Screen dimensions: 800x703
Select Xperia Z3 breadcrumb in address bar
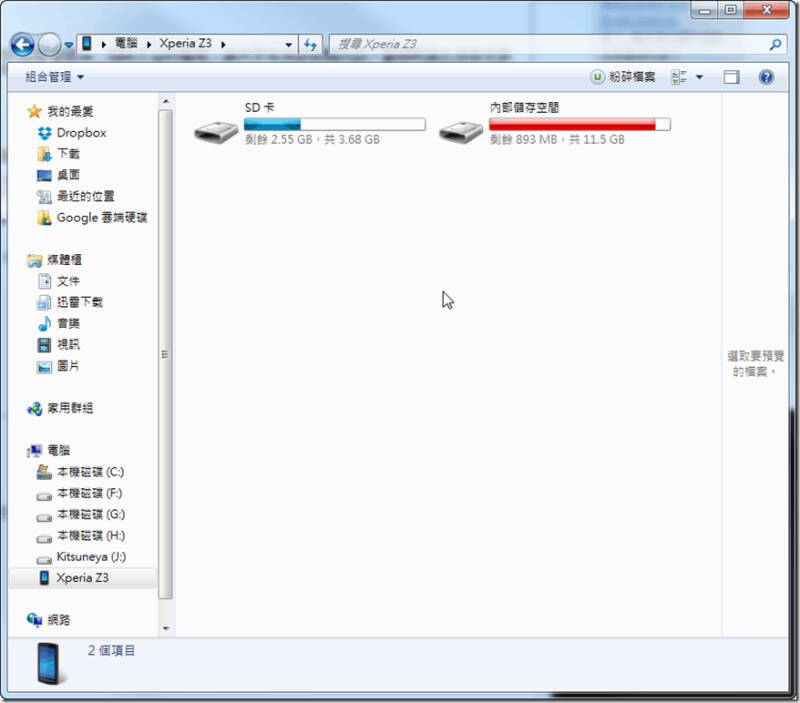coord(185,43)
